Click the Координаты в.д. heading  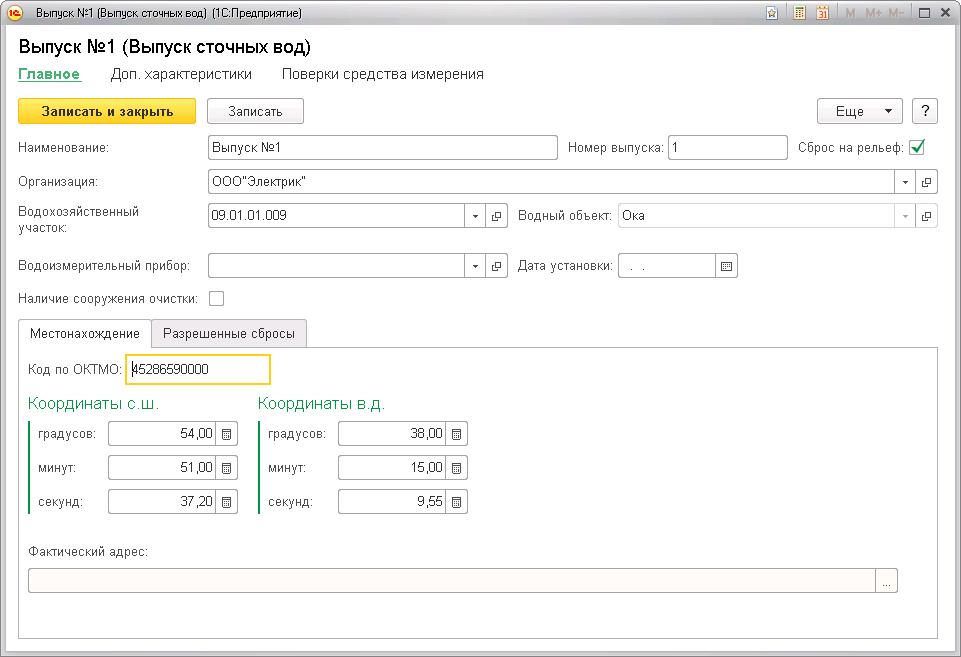click(321, 404)
